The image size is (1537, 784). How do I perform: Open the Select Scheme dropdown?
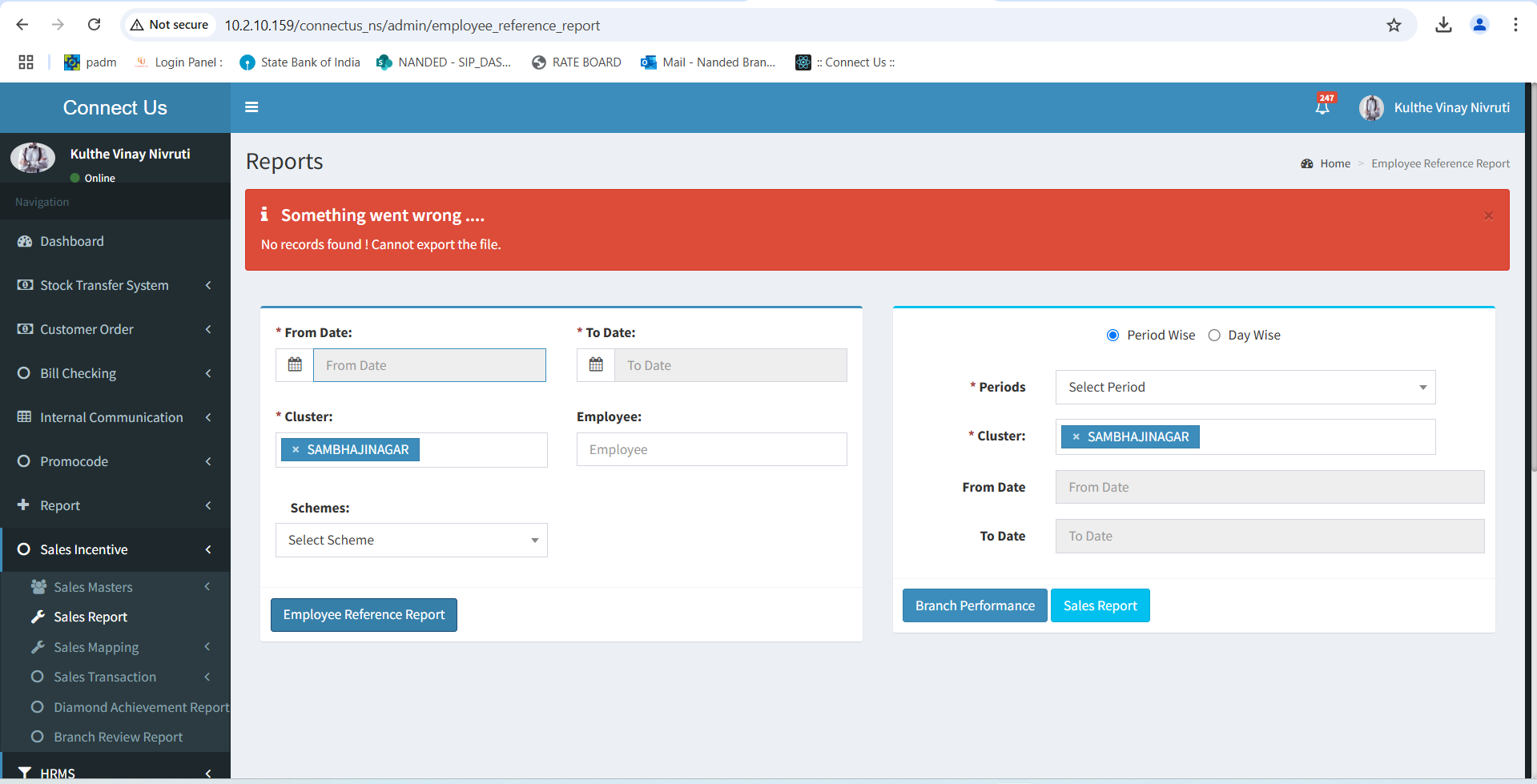412,541
